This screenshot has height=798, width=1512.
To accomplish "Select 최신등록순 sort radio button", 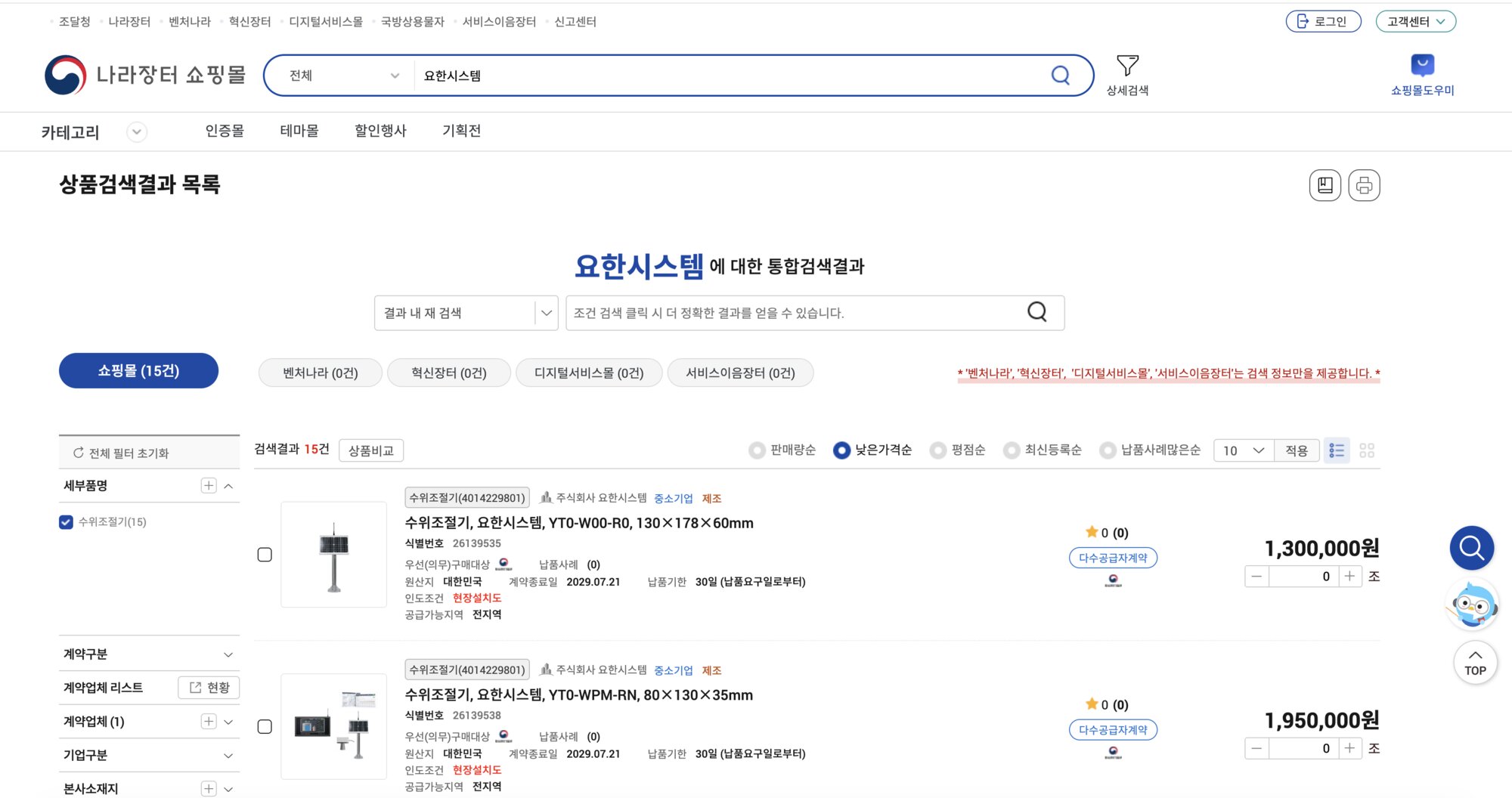I will click(x=1011, y=450).
